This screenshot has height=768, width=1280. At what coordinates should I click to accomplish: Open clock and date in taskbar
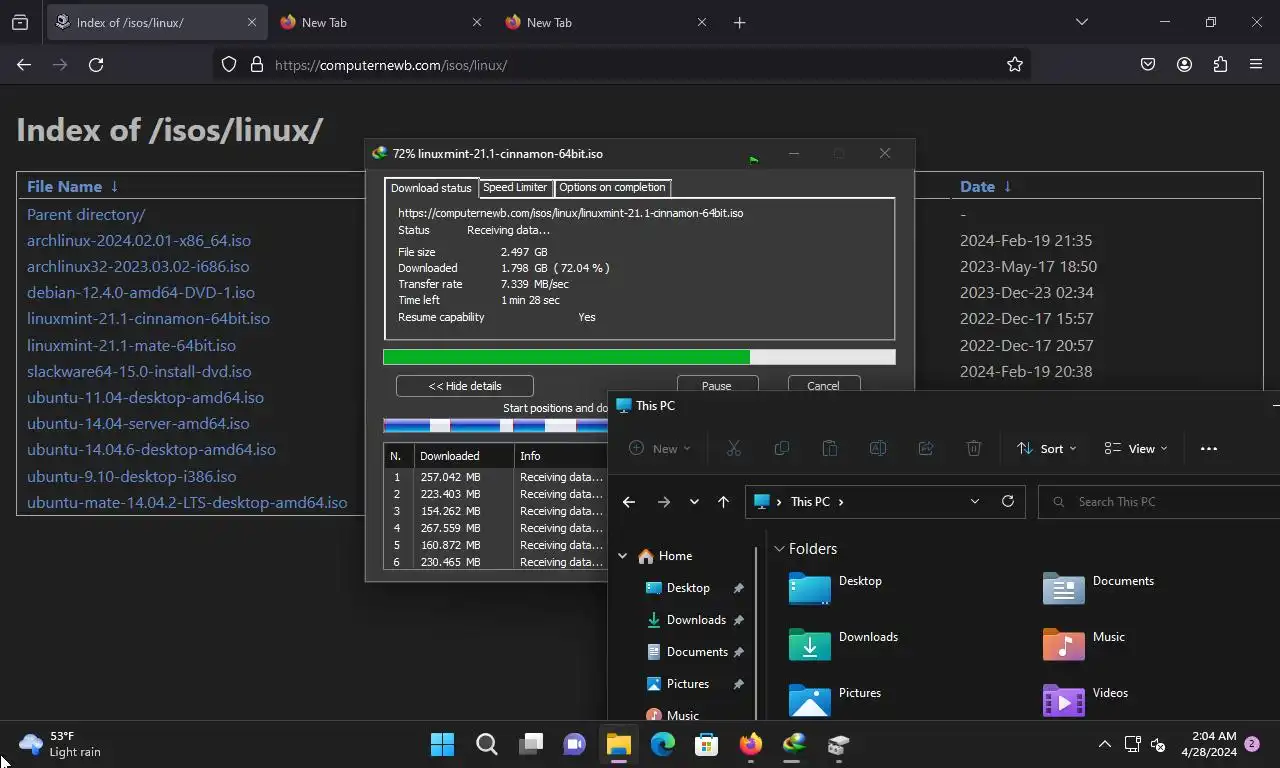click(x=1208, y=744)
